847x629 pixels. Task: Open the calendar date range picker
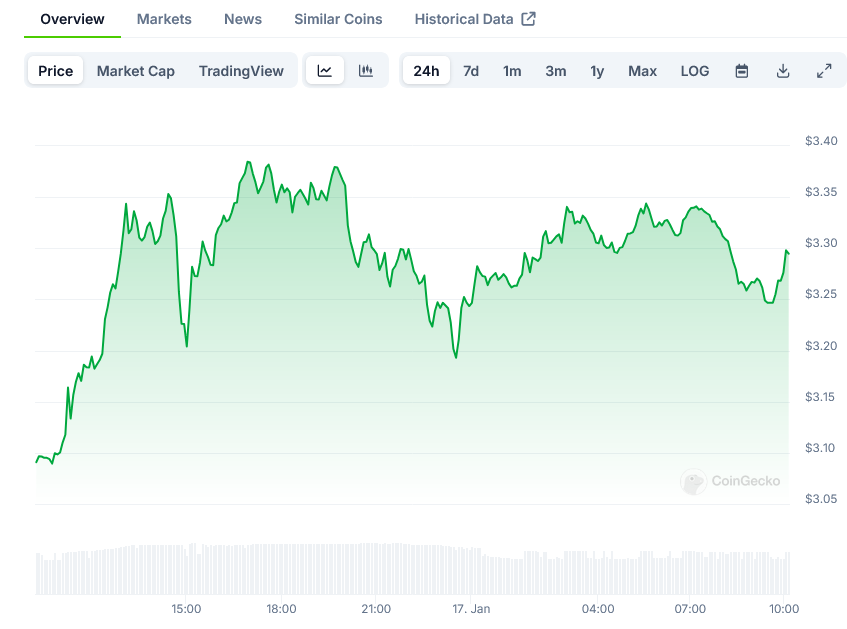pyautogui.click(x=742, y=71)
